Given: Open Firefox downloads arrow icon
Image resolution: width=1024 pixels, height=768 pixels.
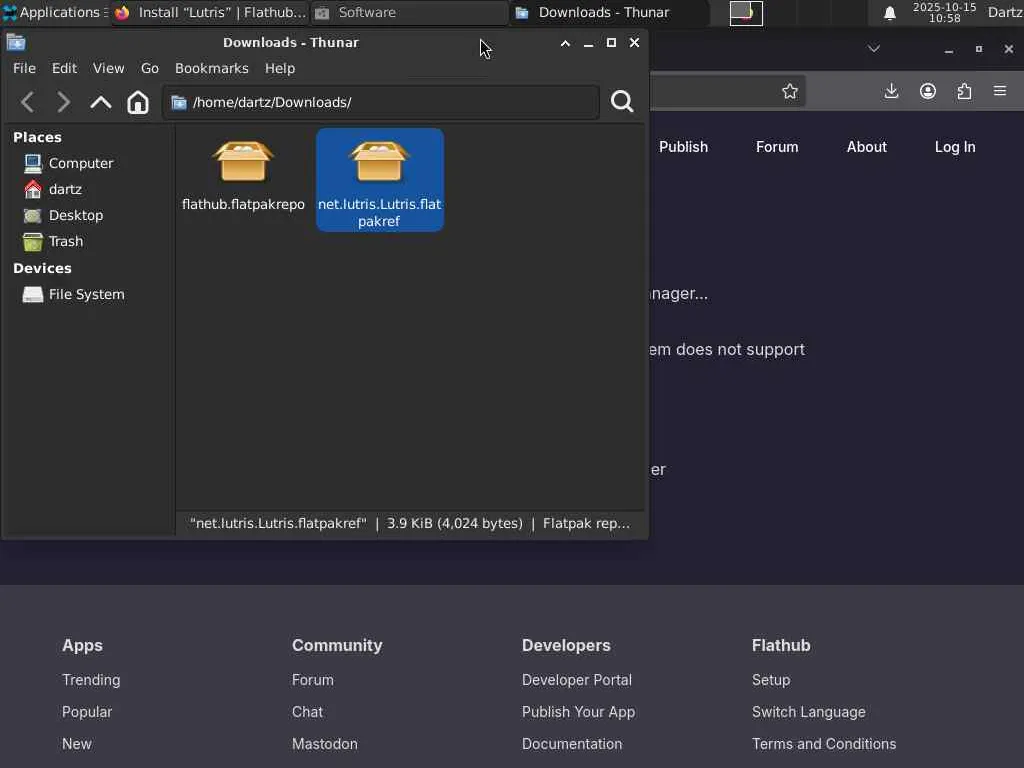Looking at the screenshot, I should [891, 91].
